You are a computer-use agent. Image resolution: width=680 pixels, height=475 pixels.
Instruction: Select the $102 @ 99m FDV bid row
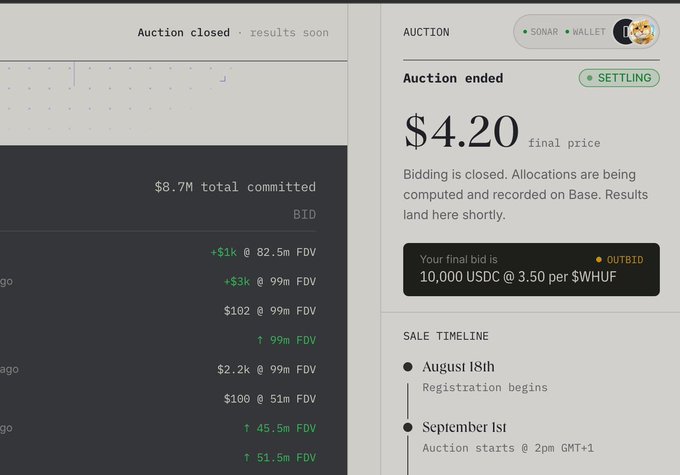(x=270, y=311)
